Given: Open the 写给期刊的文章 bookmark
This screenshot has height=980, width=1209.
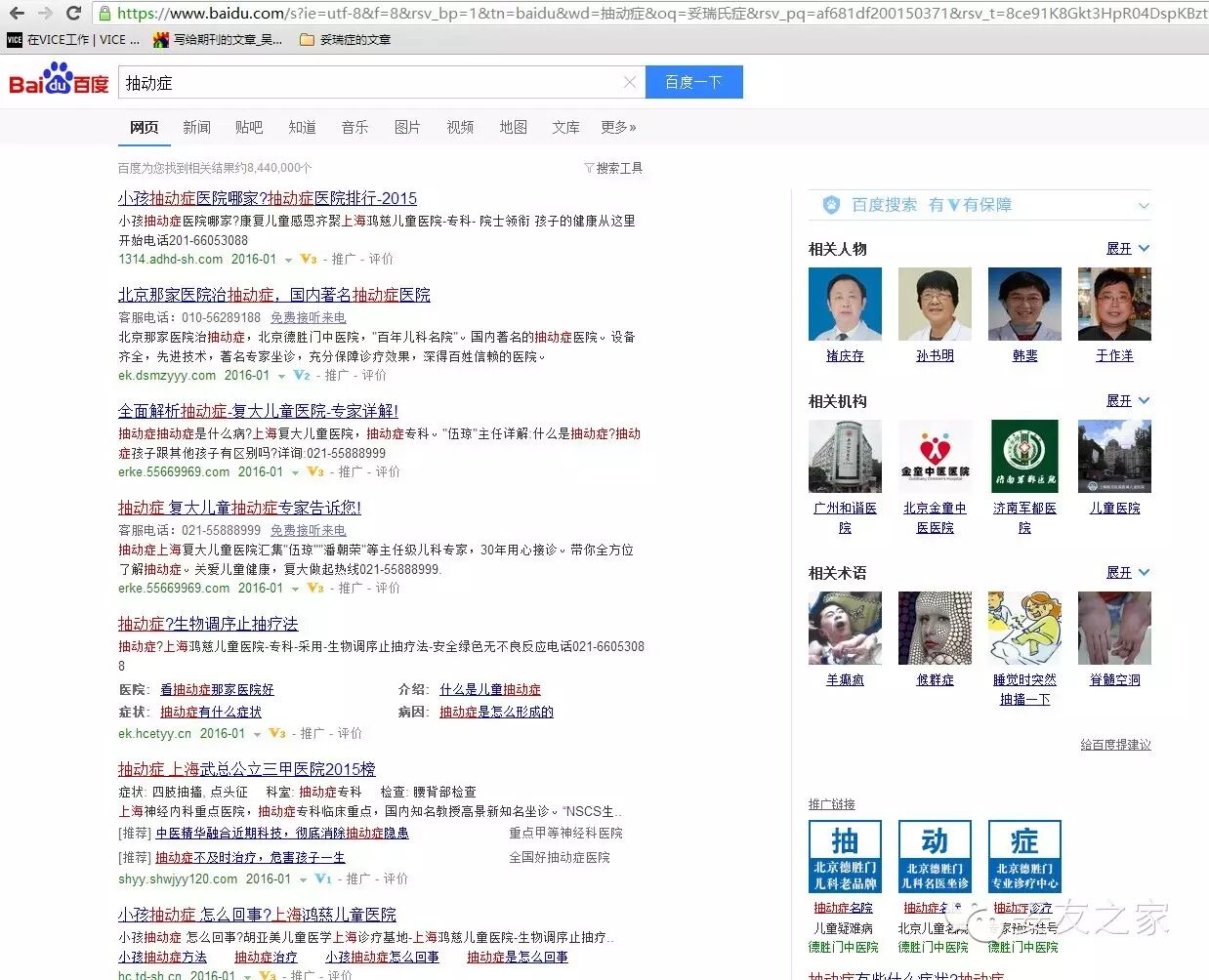Looking at the screenshot, I should coord(217,40).
